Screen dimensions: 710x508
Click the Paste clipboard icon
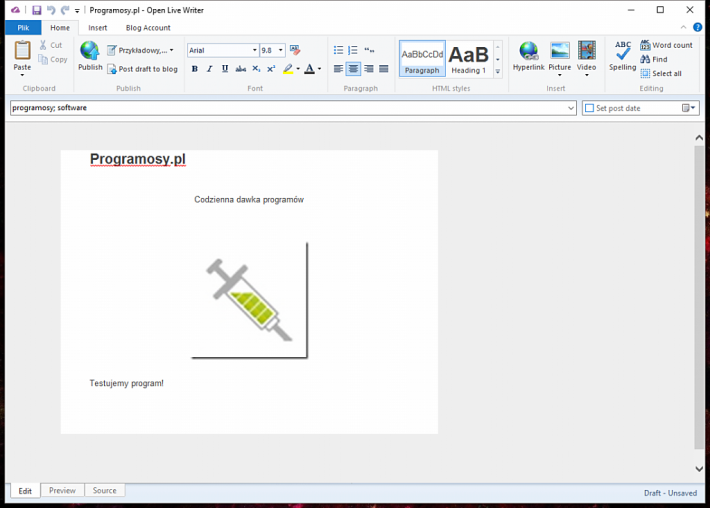click(x=22, y=50)
